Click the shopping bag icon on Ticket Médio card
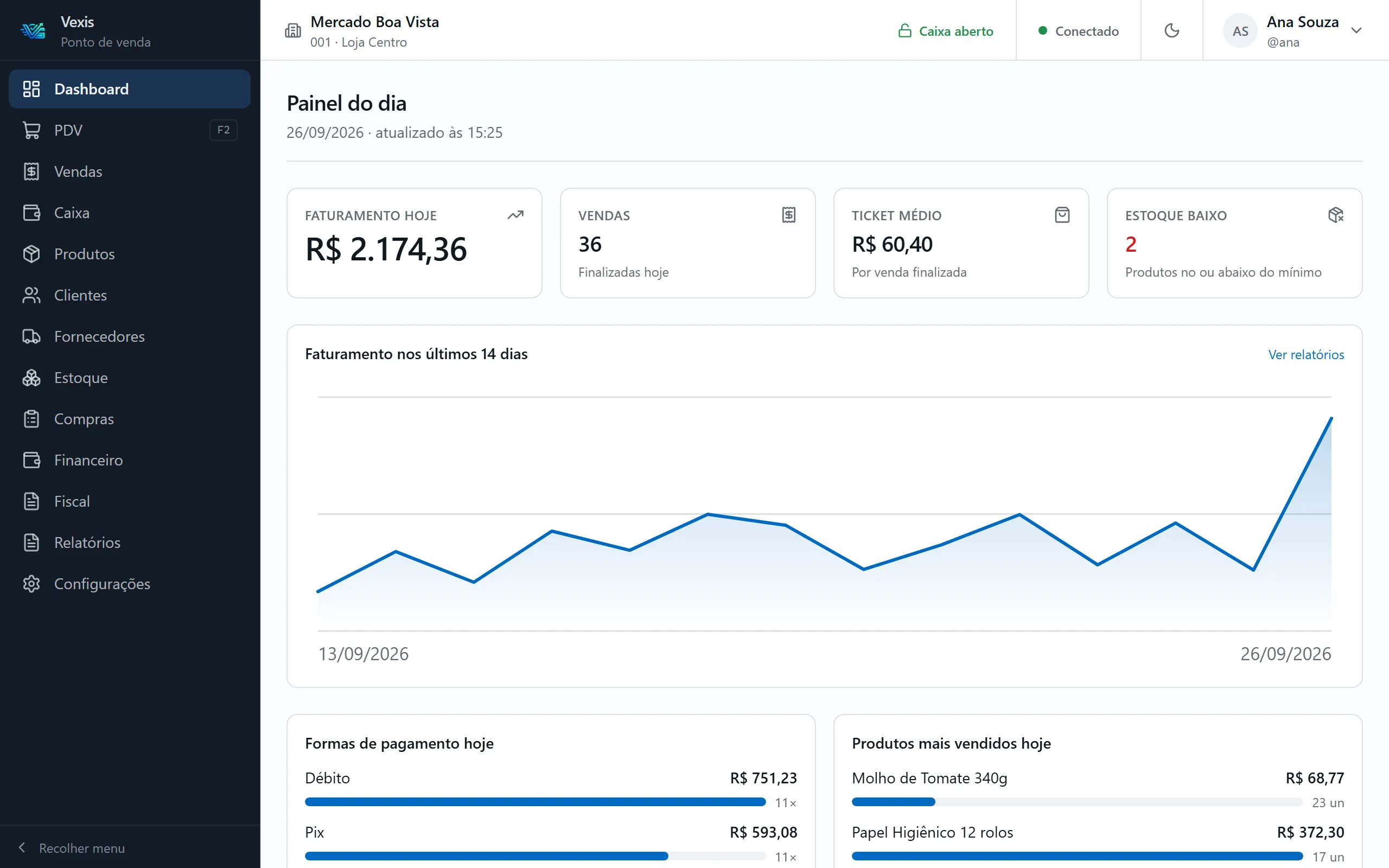This screenshot has height=868, width=1389. coord(1062,215)
